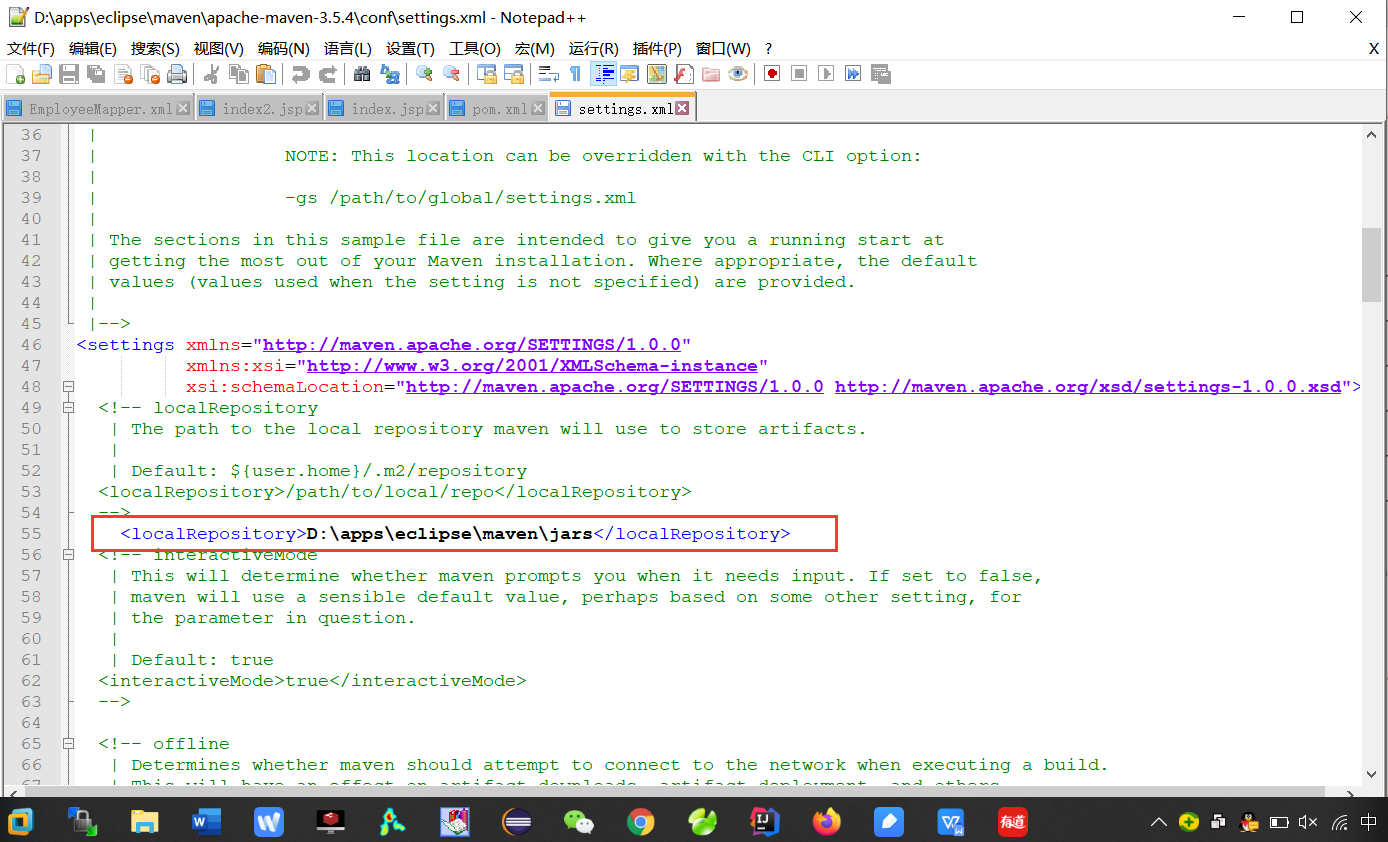Toggle the Word Wrap toolbar button
The width and height of the screenshot is (1388, 842).
(x=548, y=74)
